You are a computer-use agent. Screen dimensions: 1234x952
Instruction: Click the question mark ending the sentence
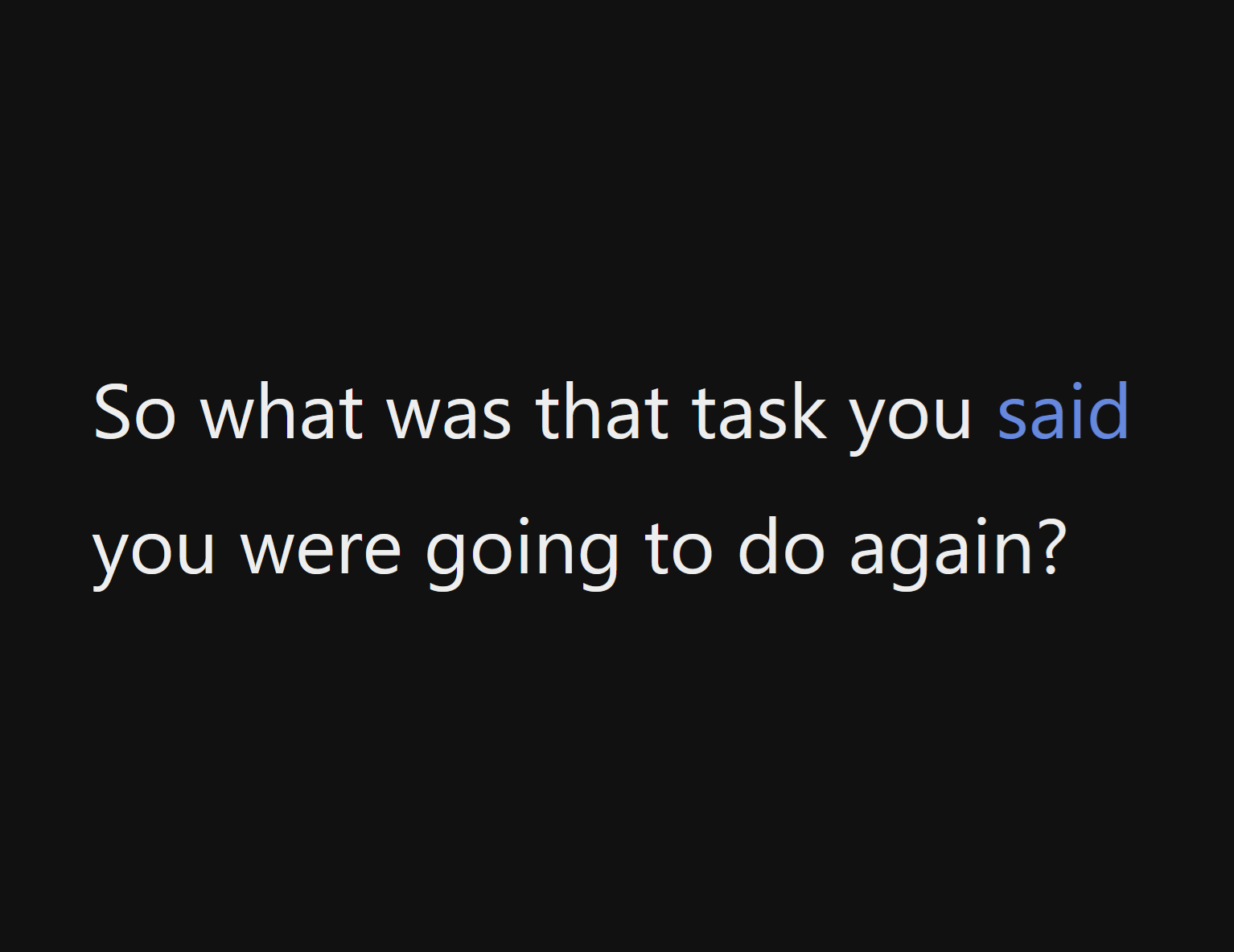[x=1051, y=547]
